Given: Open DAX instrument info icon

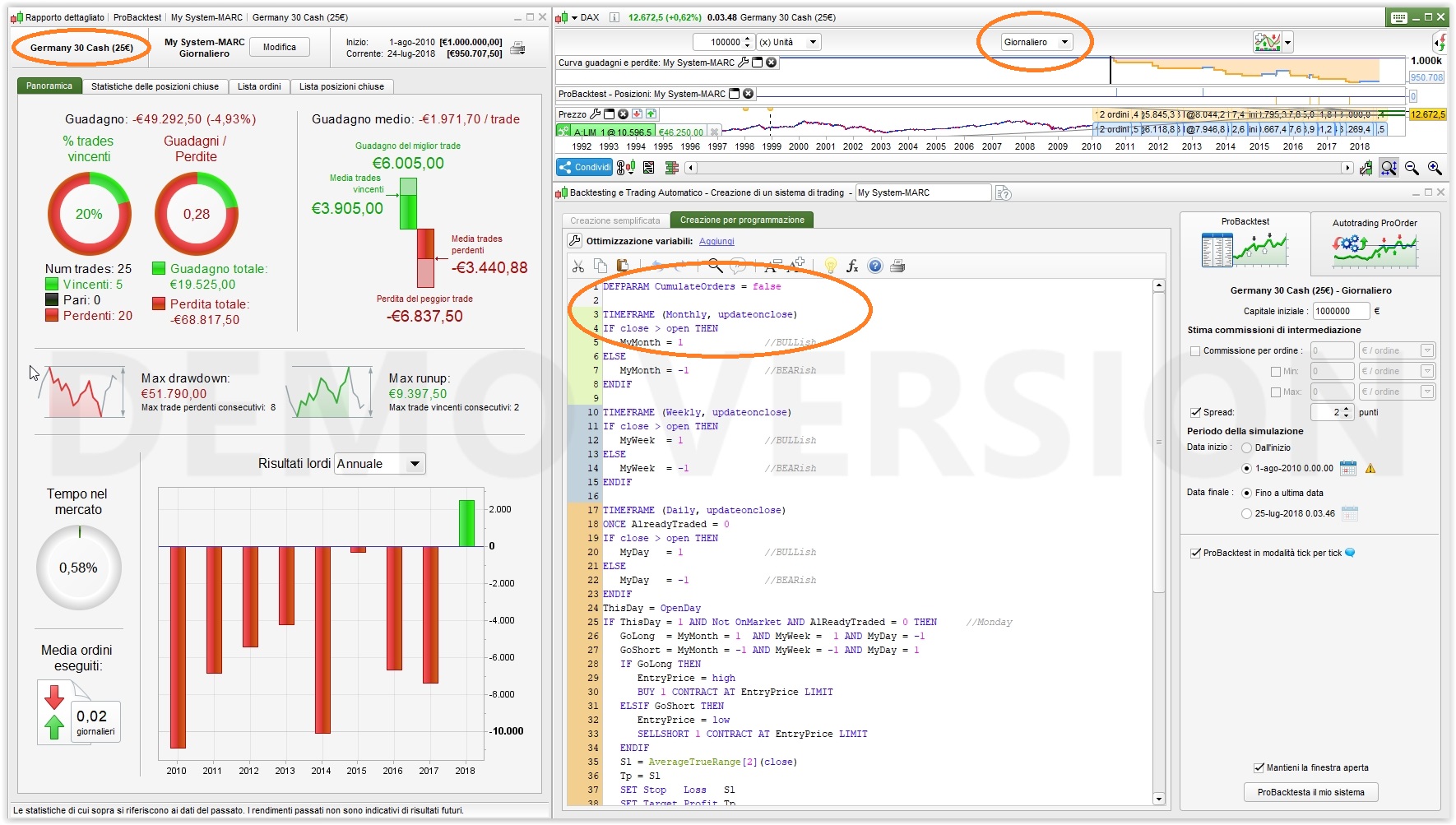Looking at the screenshot, I should point(614,17).
